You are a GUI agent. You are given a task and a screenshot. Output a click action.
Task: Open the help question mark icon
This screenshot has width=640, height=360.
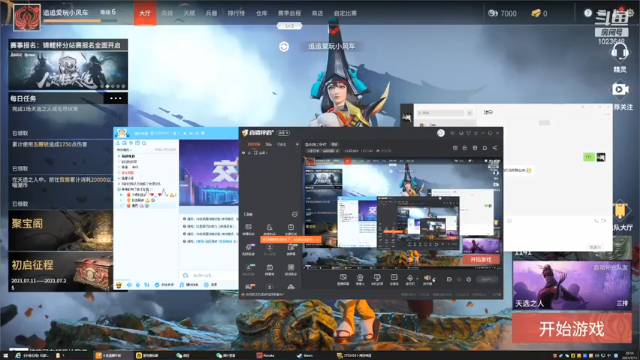coord(588,13)
